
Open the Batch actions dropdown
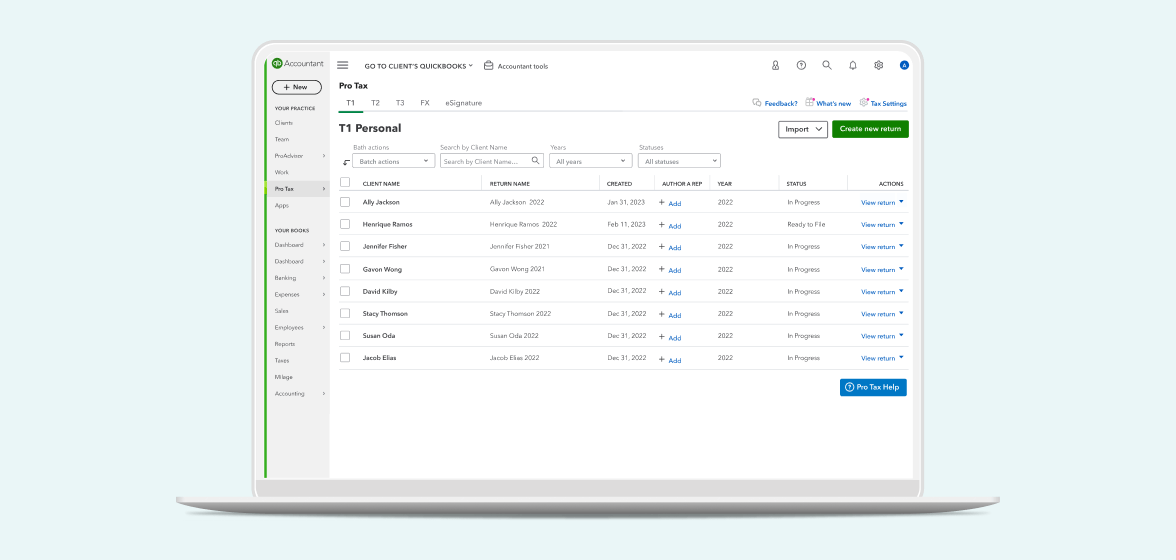click(x=394, y=161)
